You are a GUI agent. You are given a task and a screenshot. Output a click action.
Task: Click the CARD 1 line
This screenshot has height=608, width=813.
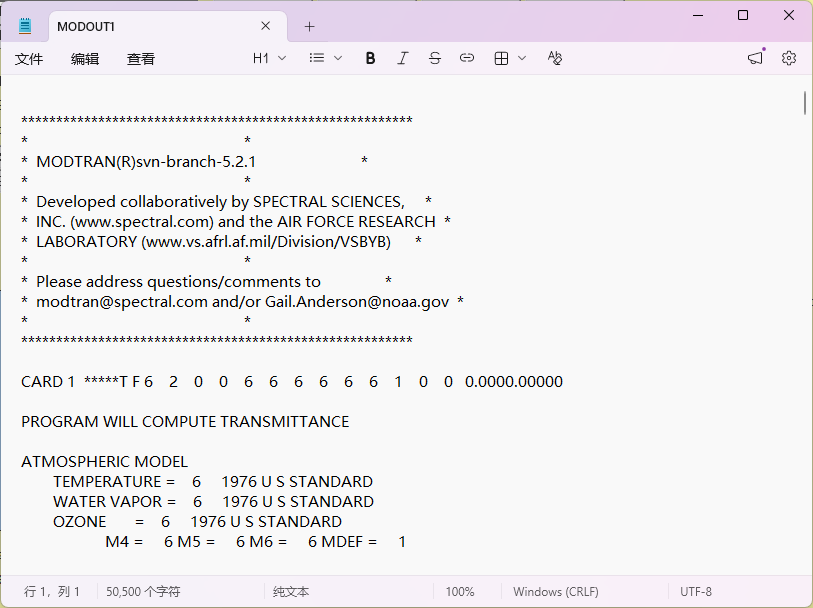tap(292, 382)
